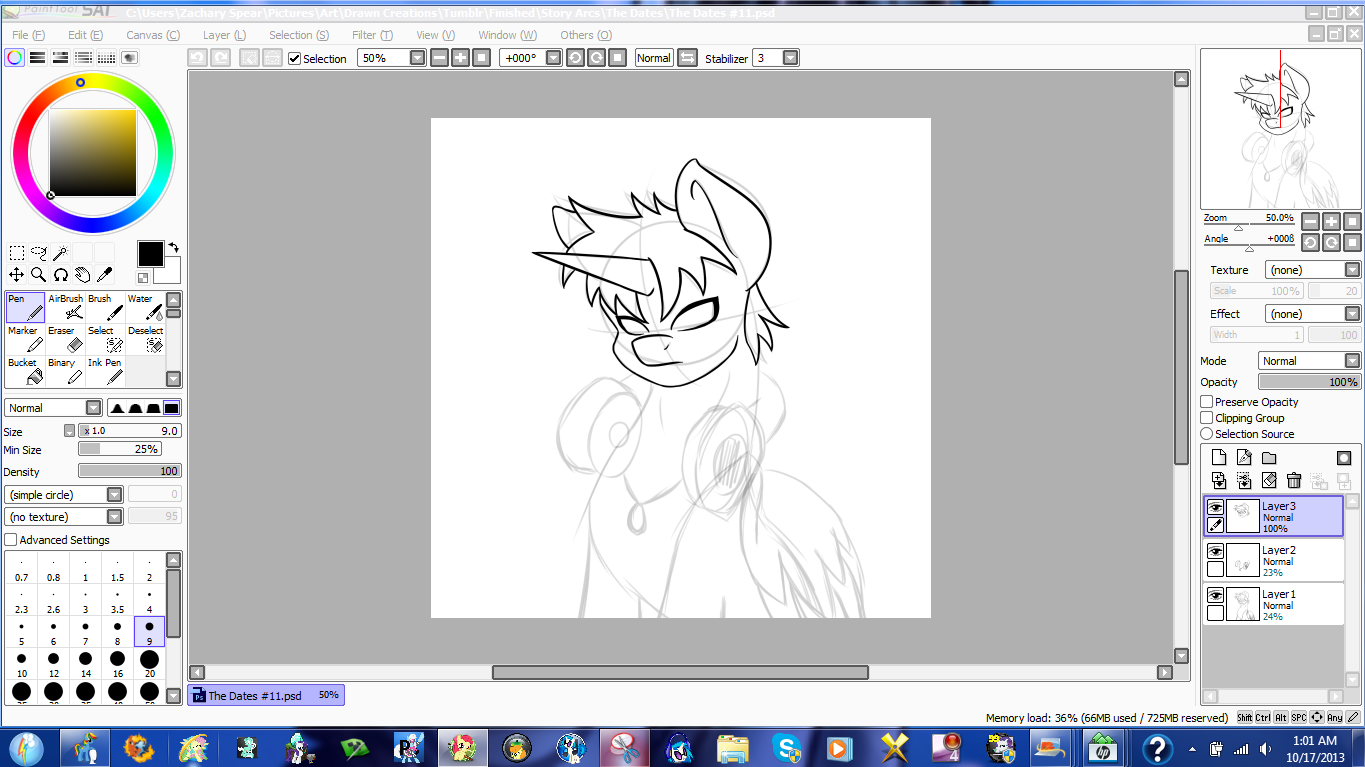
Task: Enable Preserve Opacity
Action: (x=1207, y=402)
